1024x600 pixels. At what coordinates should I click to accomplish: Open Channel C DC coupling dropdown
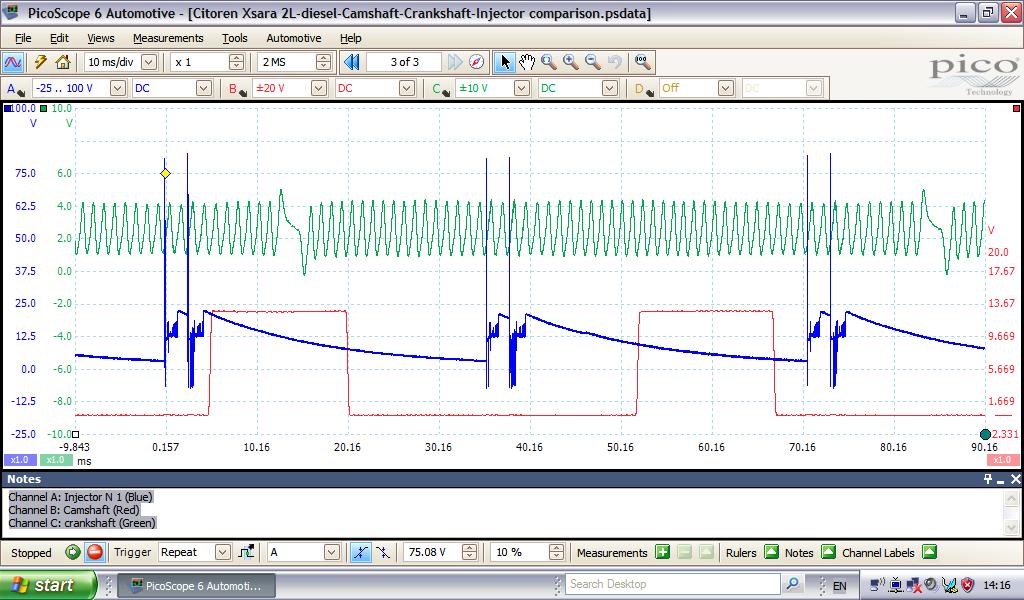coord(609,88)
